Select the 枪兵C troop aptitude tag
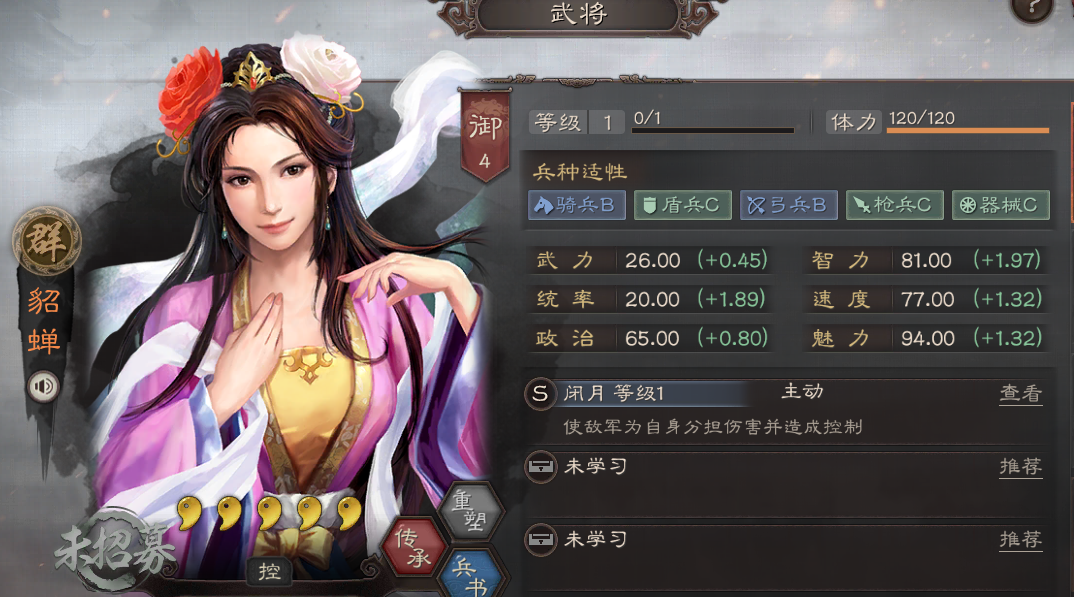Viewport: 1074px width, 597px height. pos(895,205)
